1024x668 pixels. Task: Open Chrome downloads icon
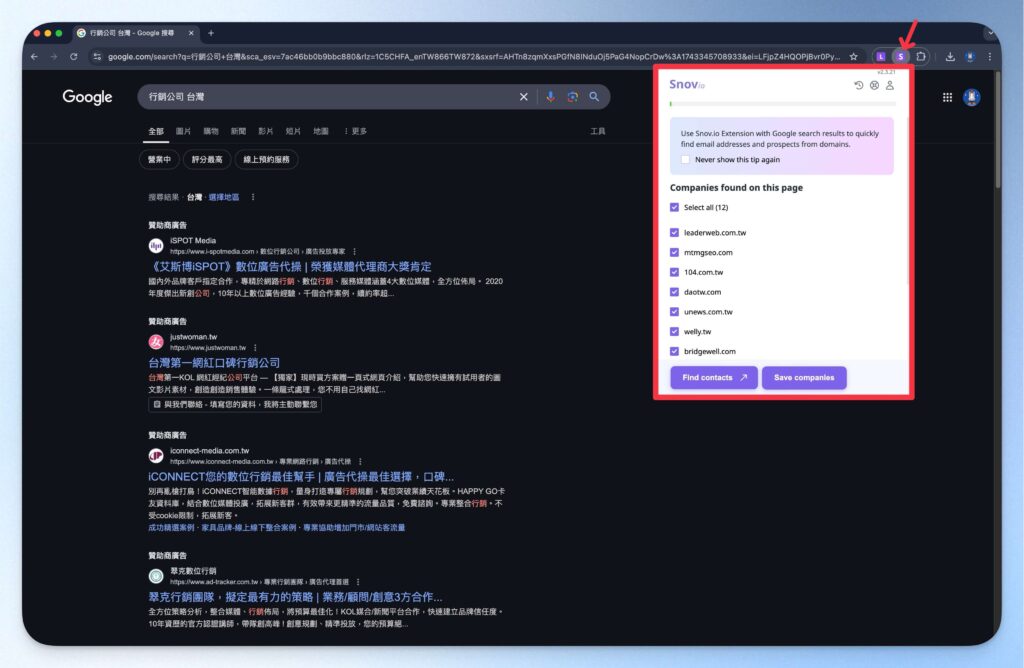pos(950,57)
